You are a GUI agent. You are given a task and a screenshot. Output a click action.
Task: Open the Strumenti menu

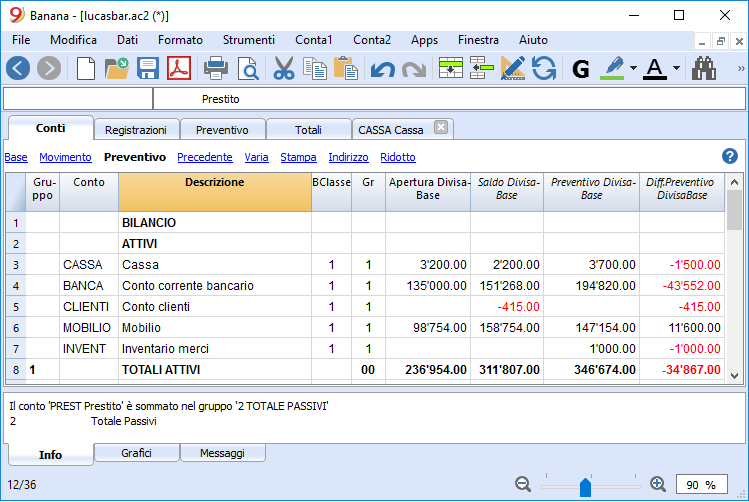pyautogui.click(x=249, y=40)
